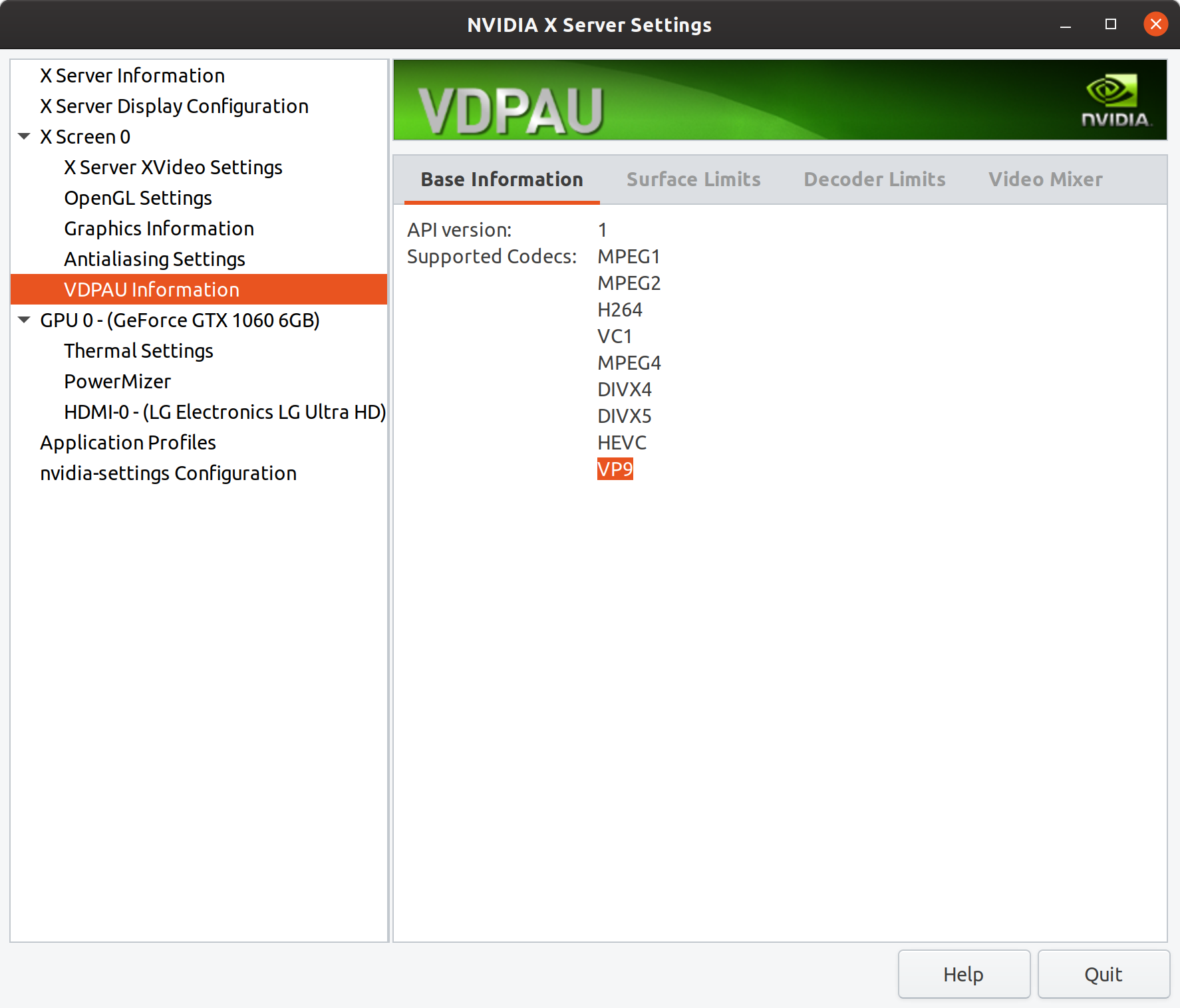Collapse the X Screen 0 tree node

(25, 136)
